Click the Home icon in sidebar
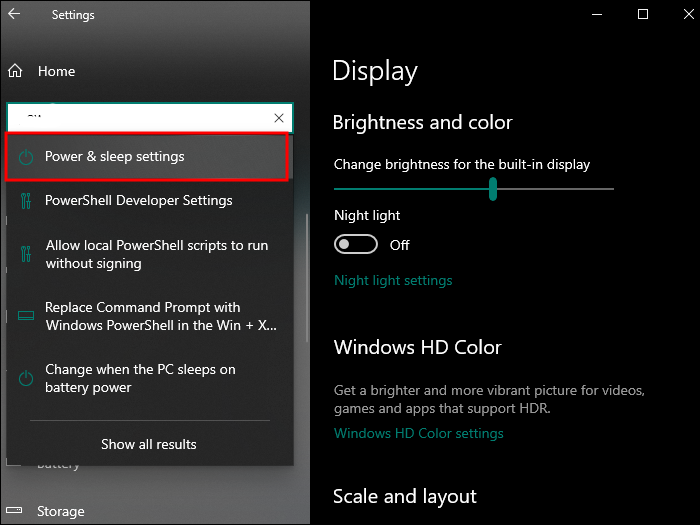The height and width of the screenshot is (525, 700). 15,72
